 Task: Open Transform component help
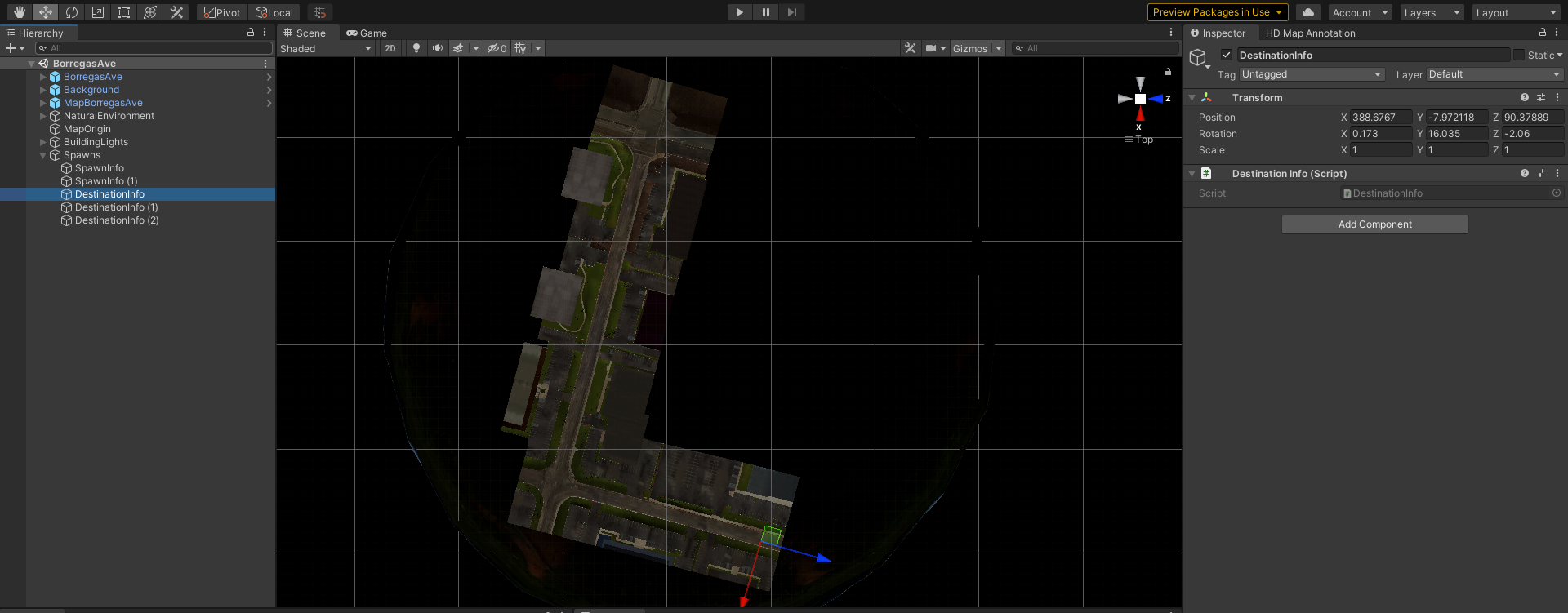(x=1525, y=97)
